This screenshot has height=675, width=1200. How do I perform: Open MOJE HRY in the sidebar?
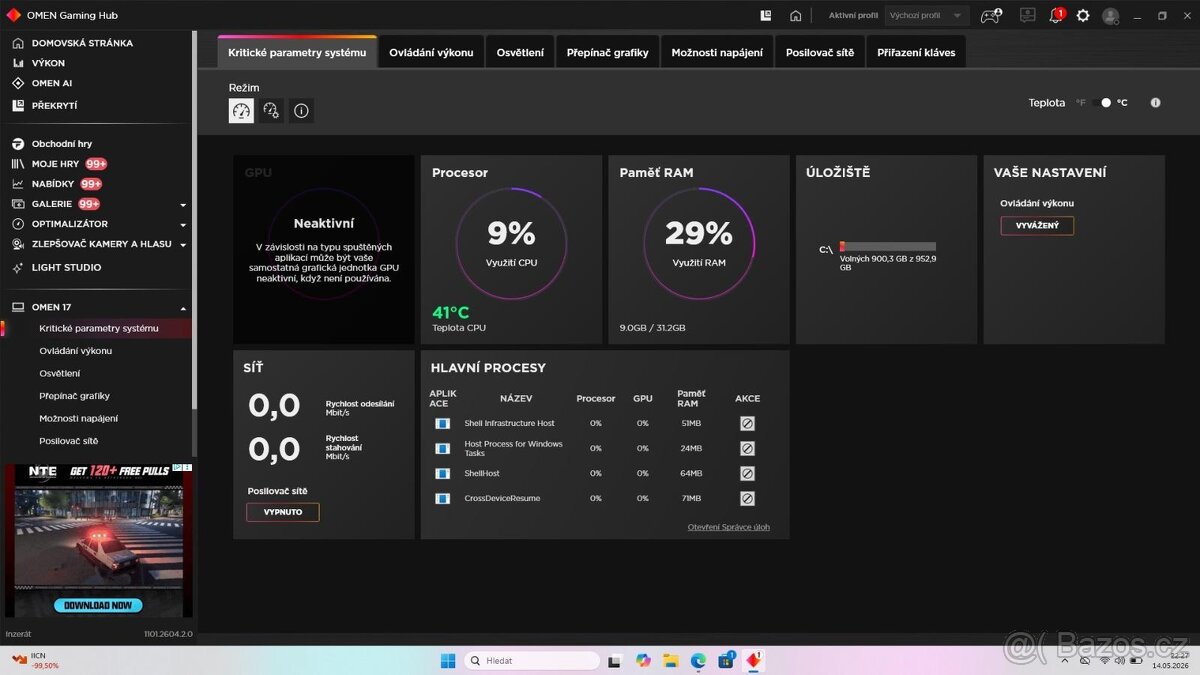pos(55,164)
